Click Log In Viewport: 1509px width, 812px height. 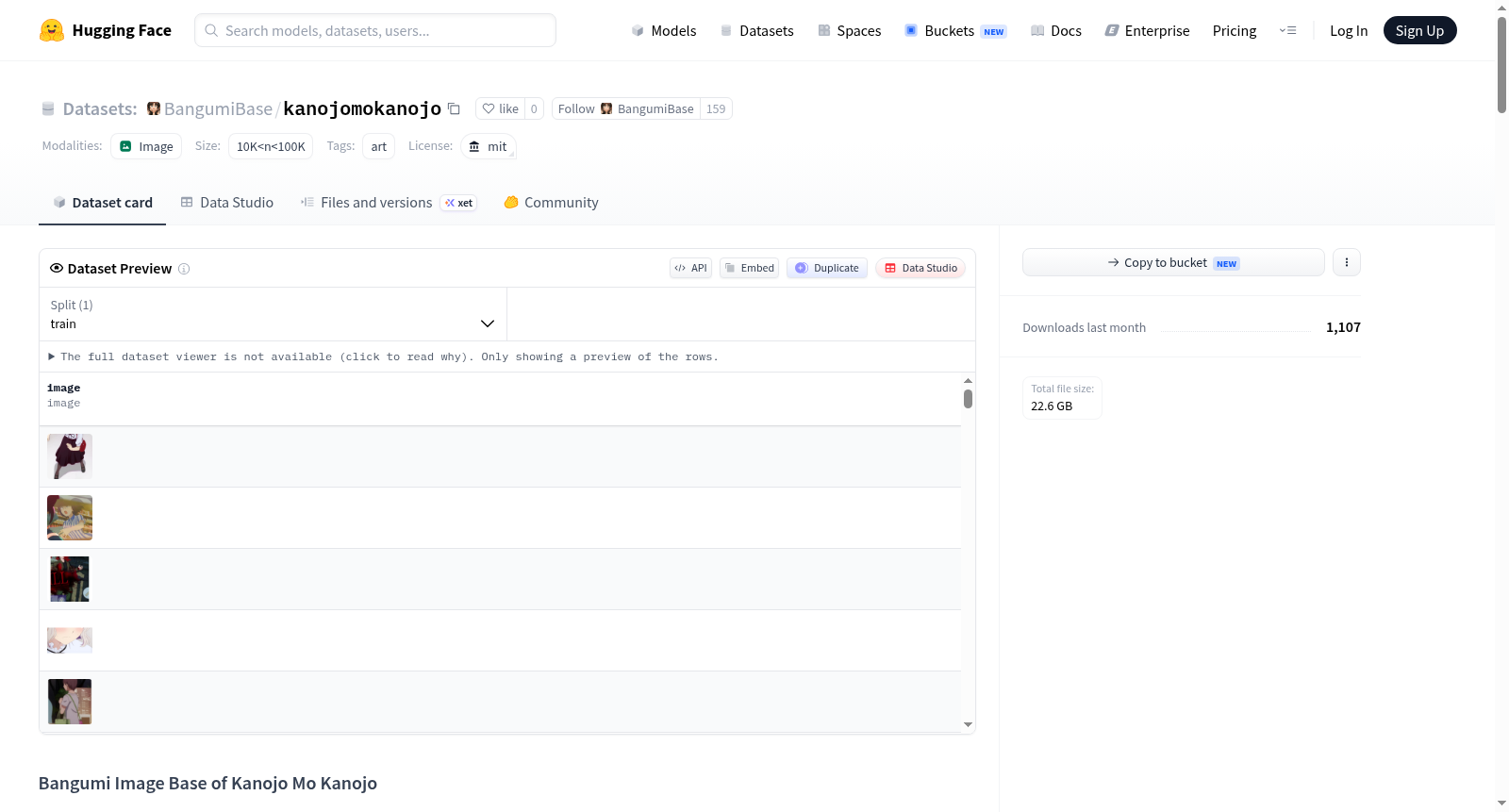pos(1348,30)
